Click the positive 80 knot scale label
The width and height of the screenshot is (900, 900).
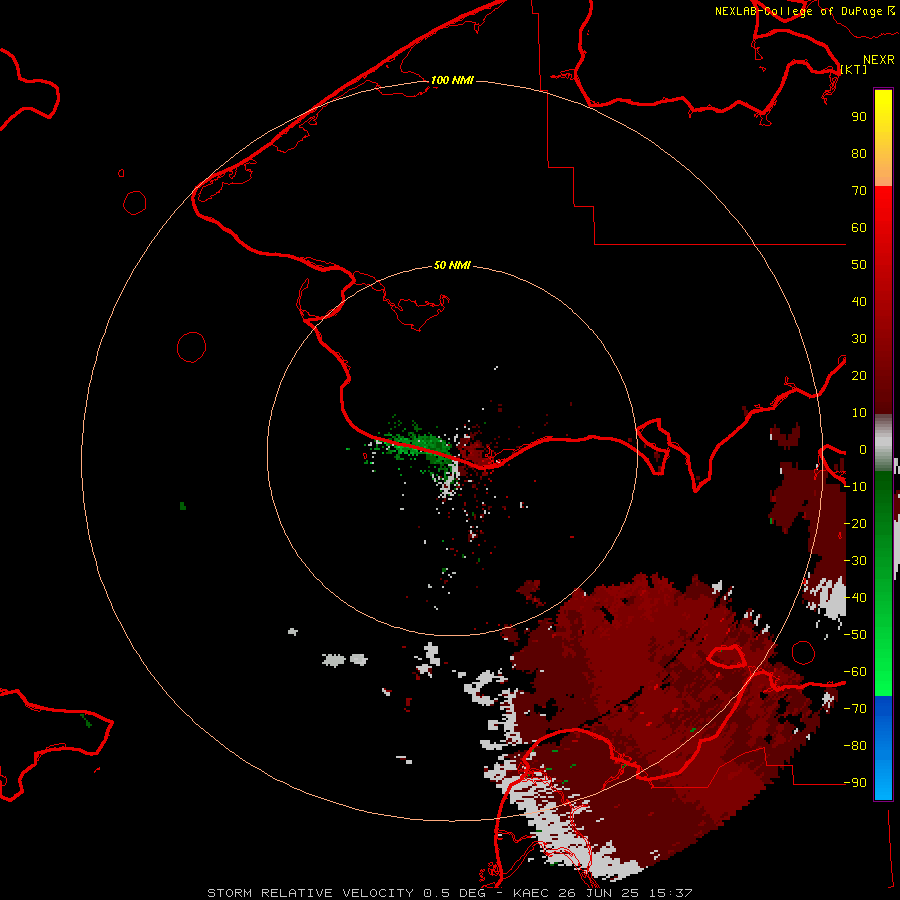(859, 153)
